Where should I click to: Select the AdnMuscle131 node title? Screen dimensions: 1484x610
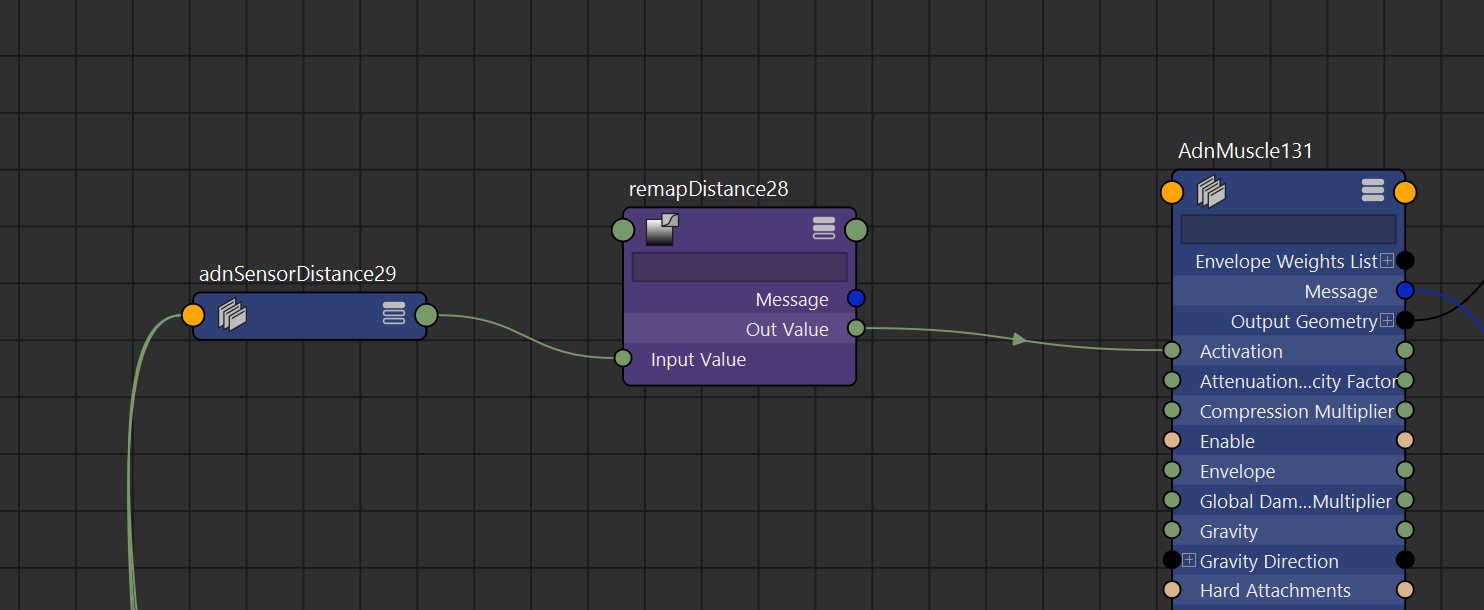(x=1245, y=151)
